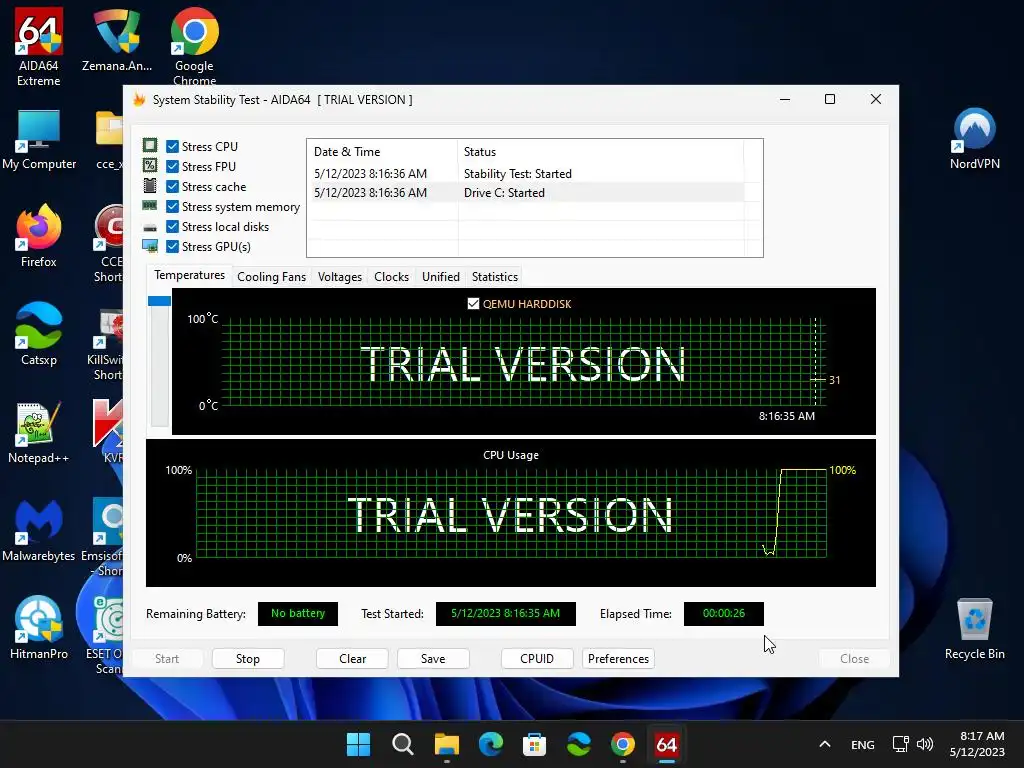Click the Date & Time column header
Screen dimensions: 1024x768
[383, 152]
